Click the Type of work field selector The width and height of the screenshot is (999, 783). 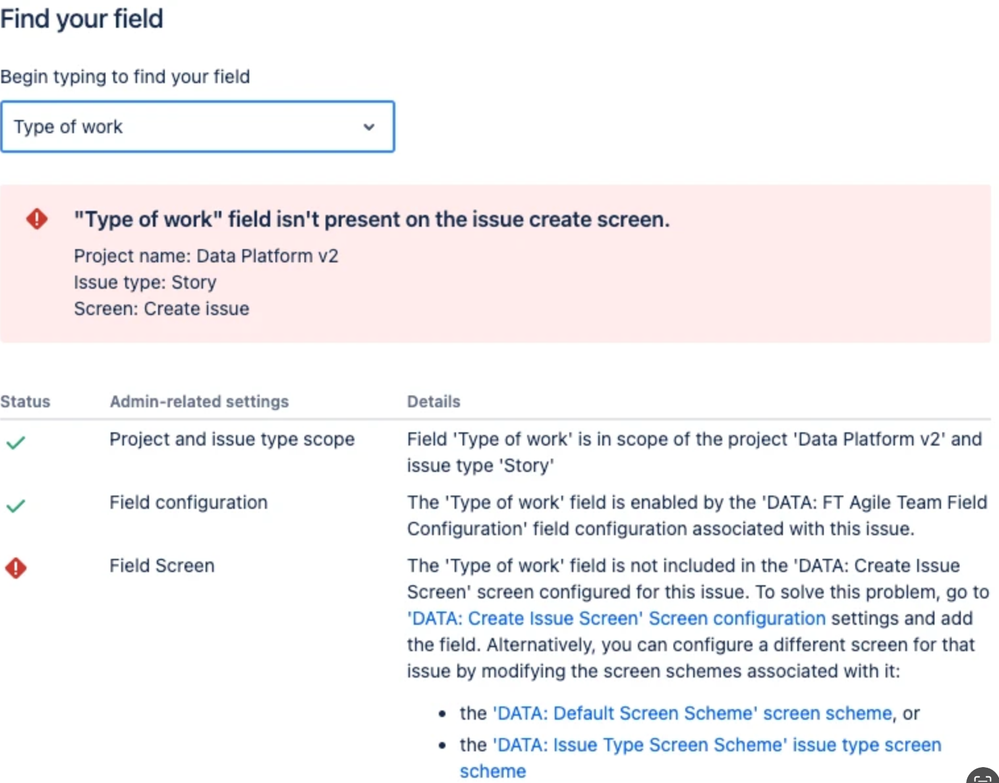pos(198,126)
